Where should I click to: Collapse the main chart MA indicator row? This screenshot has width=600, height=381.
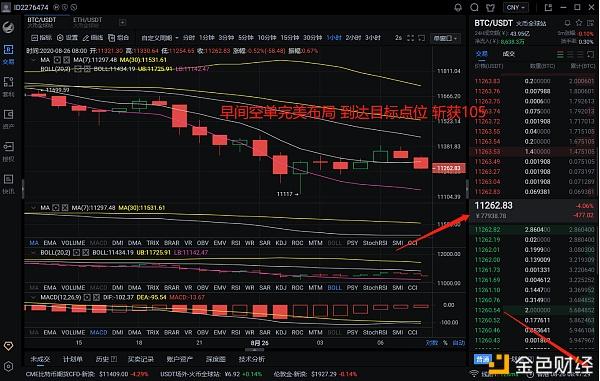[x=33, y=60]
